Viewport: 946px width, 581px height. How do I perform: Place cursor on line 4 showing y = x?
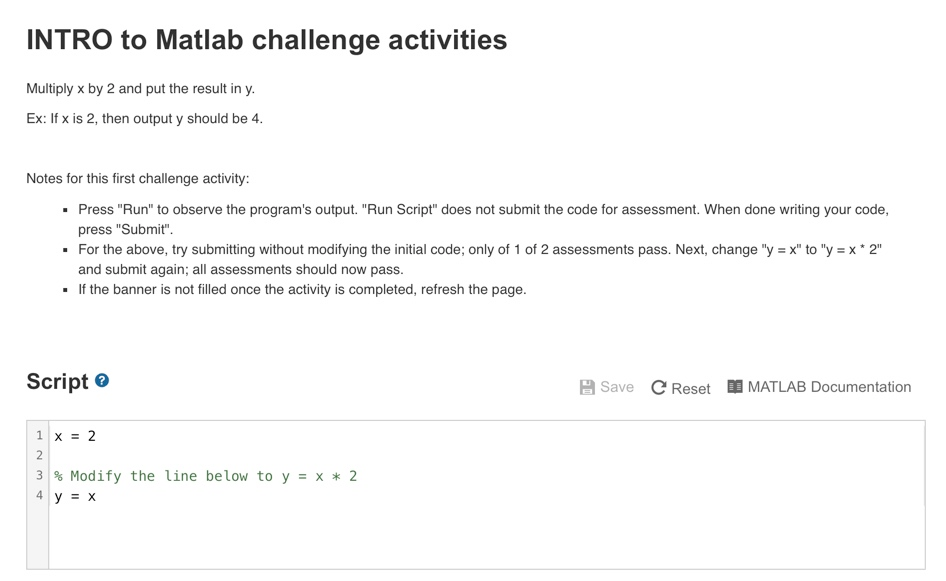tap(75, 496)
